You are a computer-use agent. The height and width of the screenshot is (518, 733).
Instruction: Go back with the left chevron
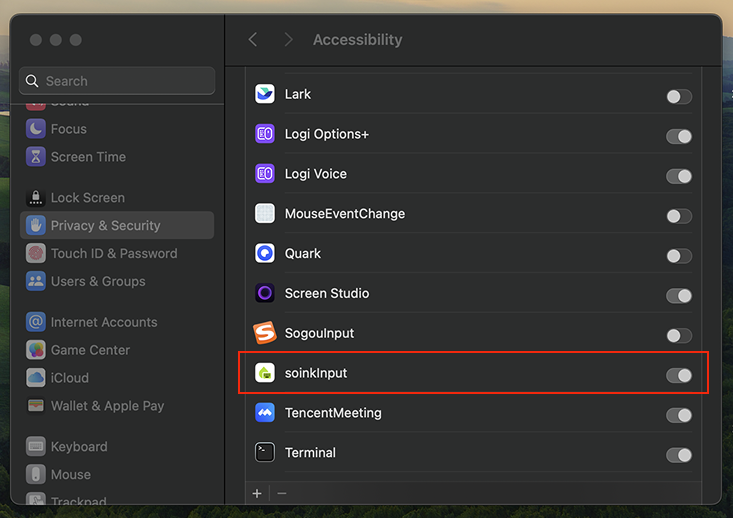click(x=253, y=40)
